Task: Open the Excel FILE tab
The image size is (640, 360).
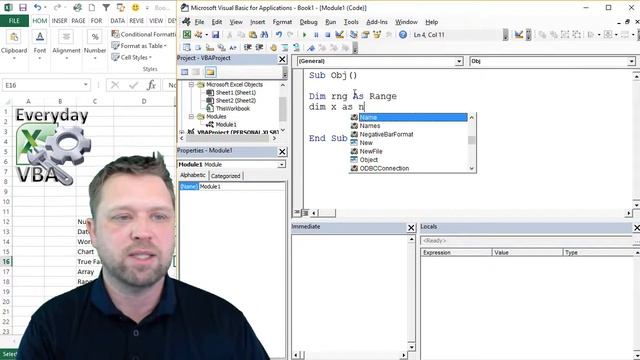Action: [x=14, y=20]
